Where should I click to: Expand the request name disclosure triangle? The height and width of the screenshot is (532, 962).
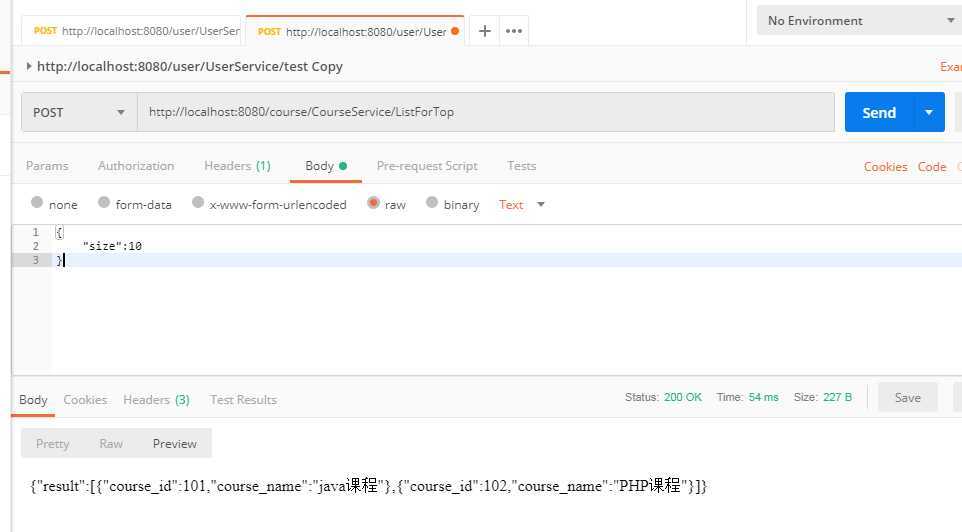point(29,66)
